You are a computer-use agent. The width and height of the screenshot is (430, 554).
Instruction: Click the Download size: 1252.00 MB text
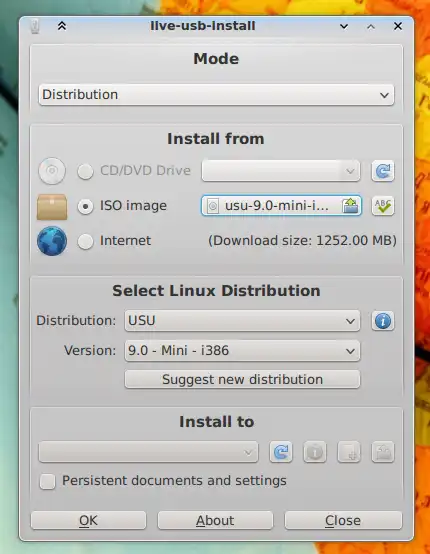(302, 241)
